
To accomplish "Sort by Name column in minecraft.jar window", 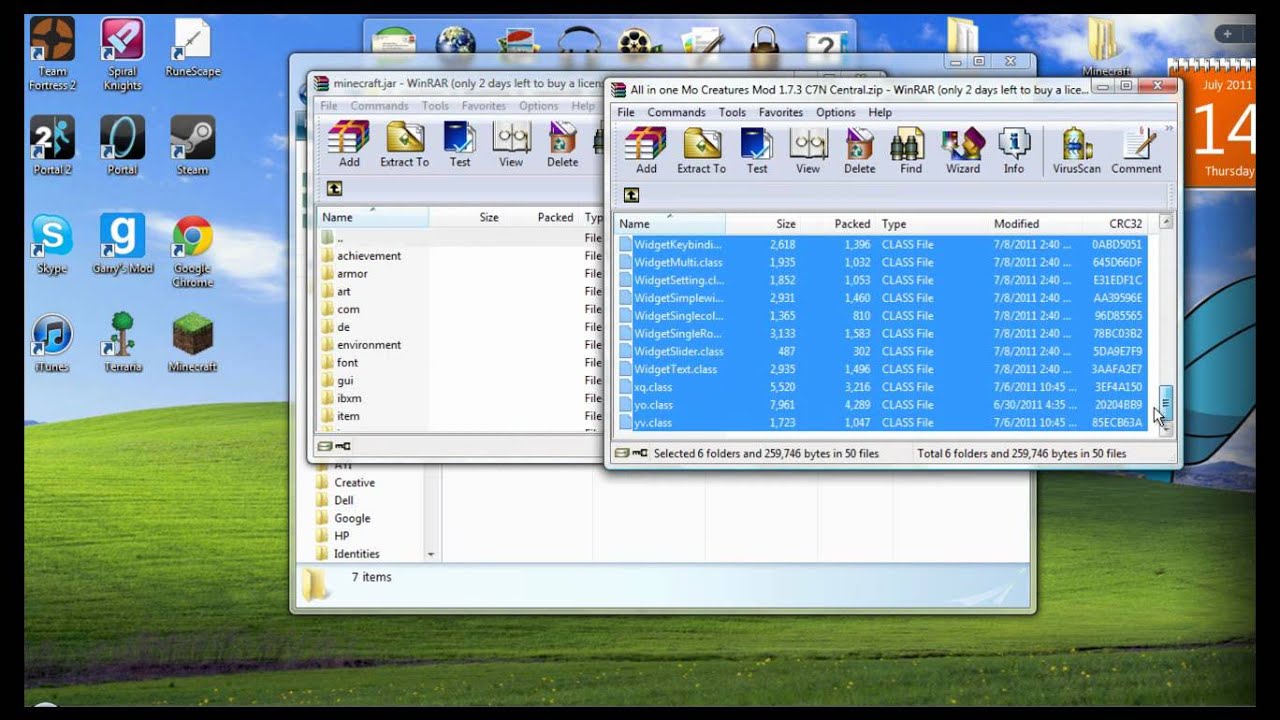I will [x=372, y=217].
